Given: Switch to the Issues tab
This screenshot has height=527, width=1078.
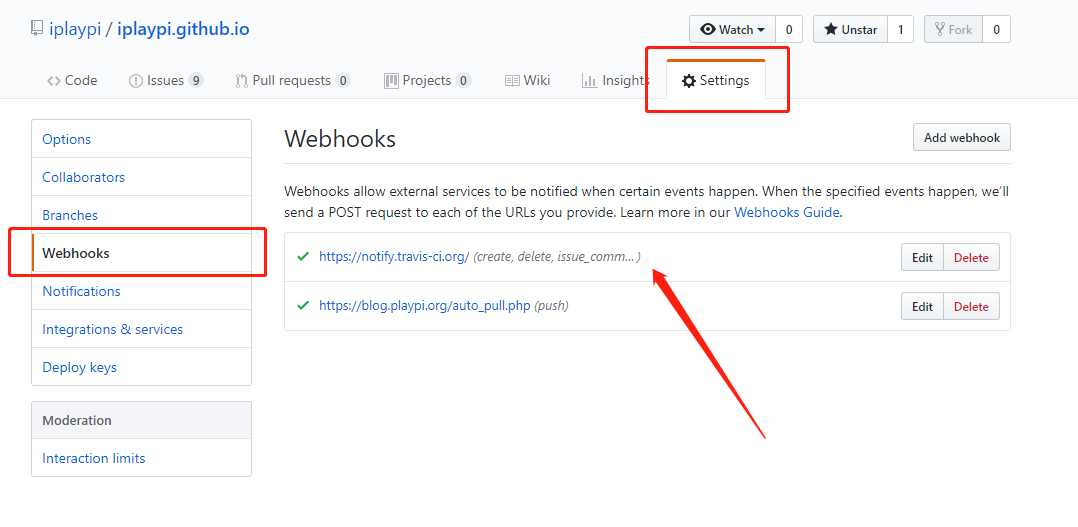Looking at the screenshot, I should tap(166, 80).
